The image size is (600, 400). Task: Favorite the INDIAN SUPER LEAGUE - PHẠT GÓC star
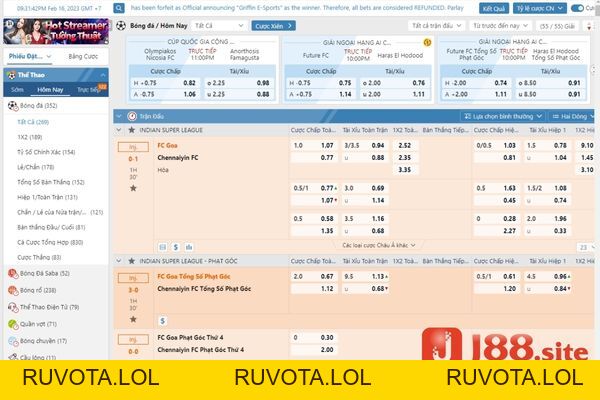click(x=132, y=261)
